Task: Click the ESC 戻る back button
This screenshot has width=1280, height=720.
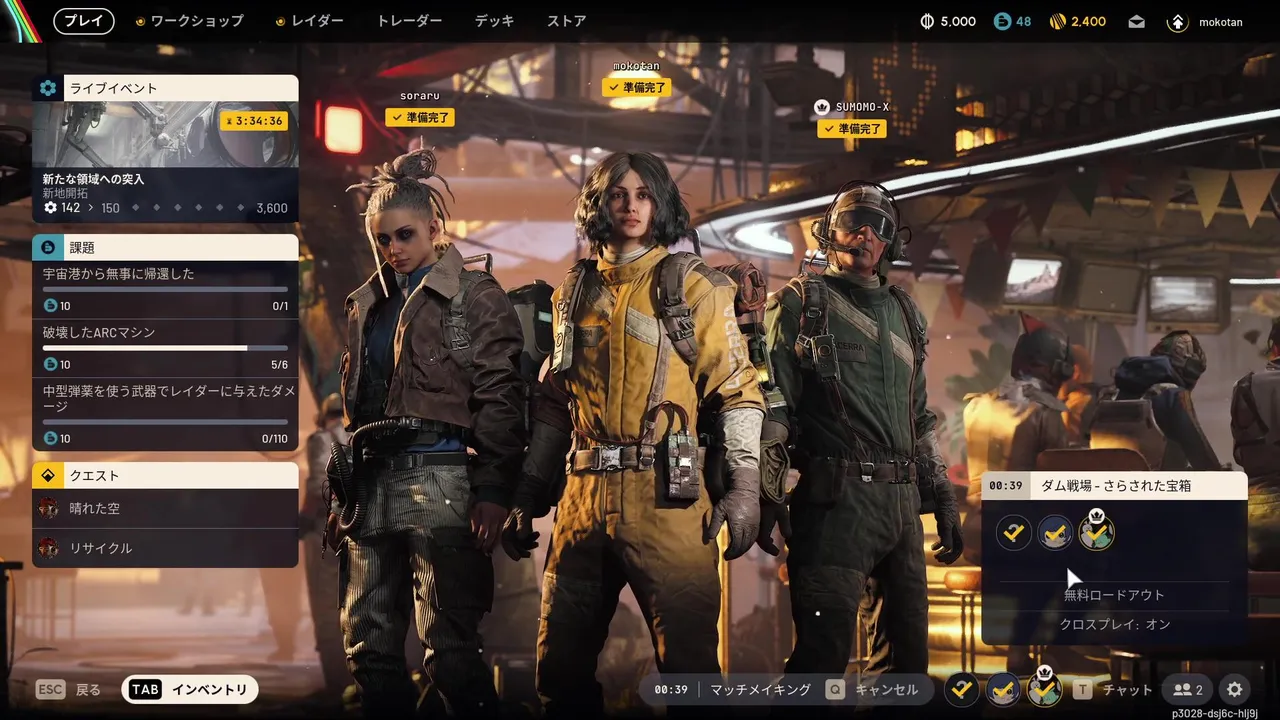Action: [x=68, y=690]
